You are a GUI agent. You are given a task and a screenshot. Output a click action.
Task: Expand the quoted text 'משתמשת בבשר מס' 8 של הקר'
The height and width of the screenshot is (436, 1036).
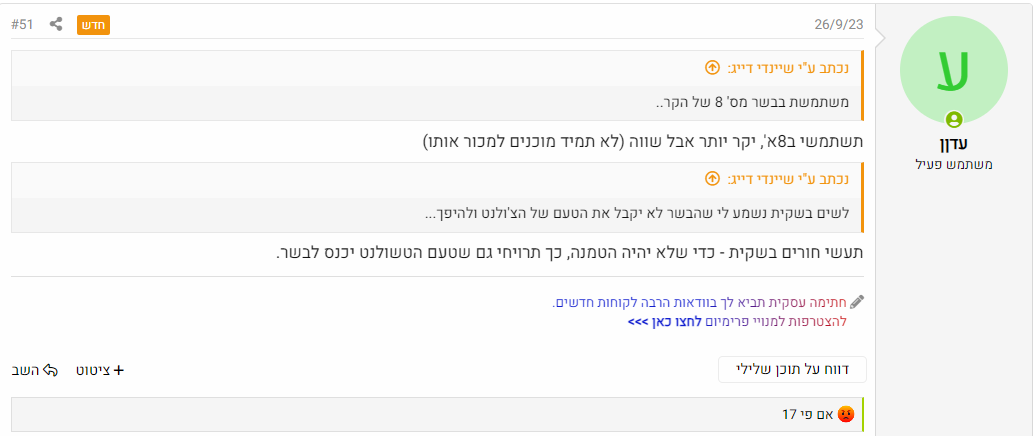(752, 103)
